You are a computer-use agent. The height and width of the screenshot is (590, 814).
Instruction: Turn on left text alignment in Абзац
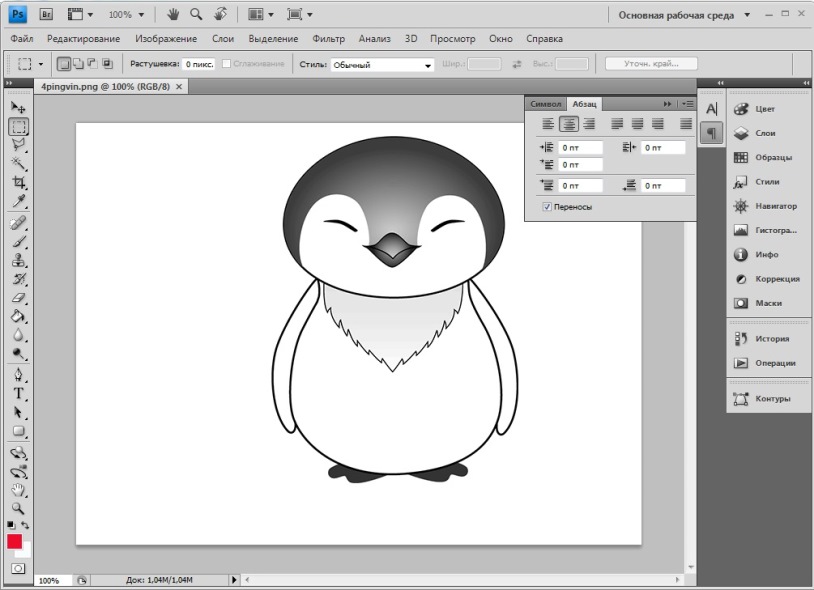coord(547,124)
